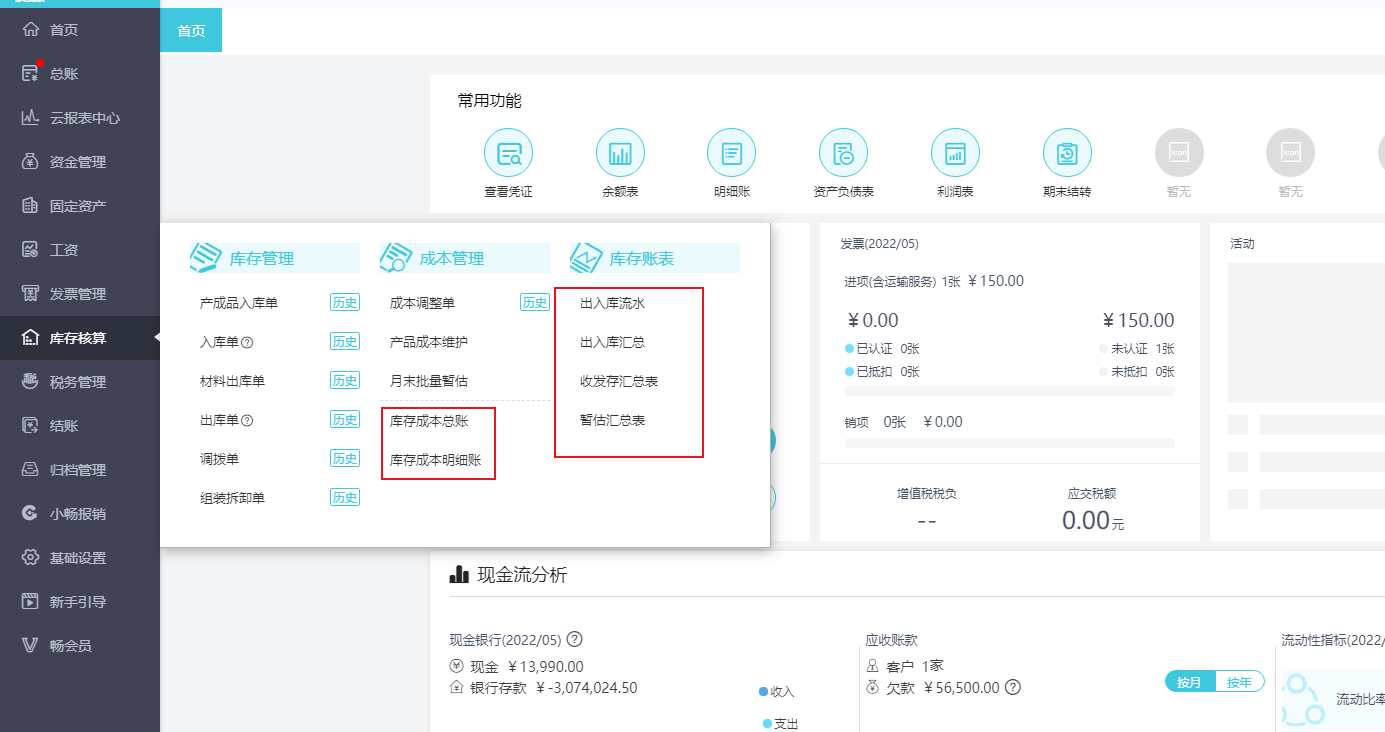The width and height of the screenshot is (1385, 732).
Task: Click the 期末结转 icon
Action: [x=1067, y=154]
